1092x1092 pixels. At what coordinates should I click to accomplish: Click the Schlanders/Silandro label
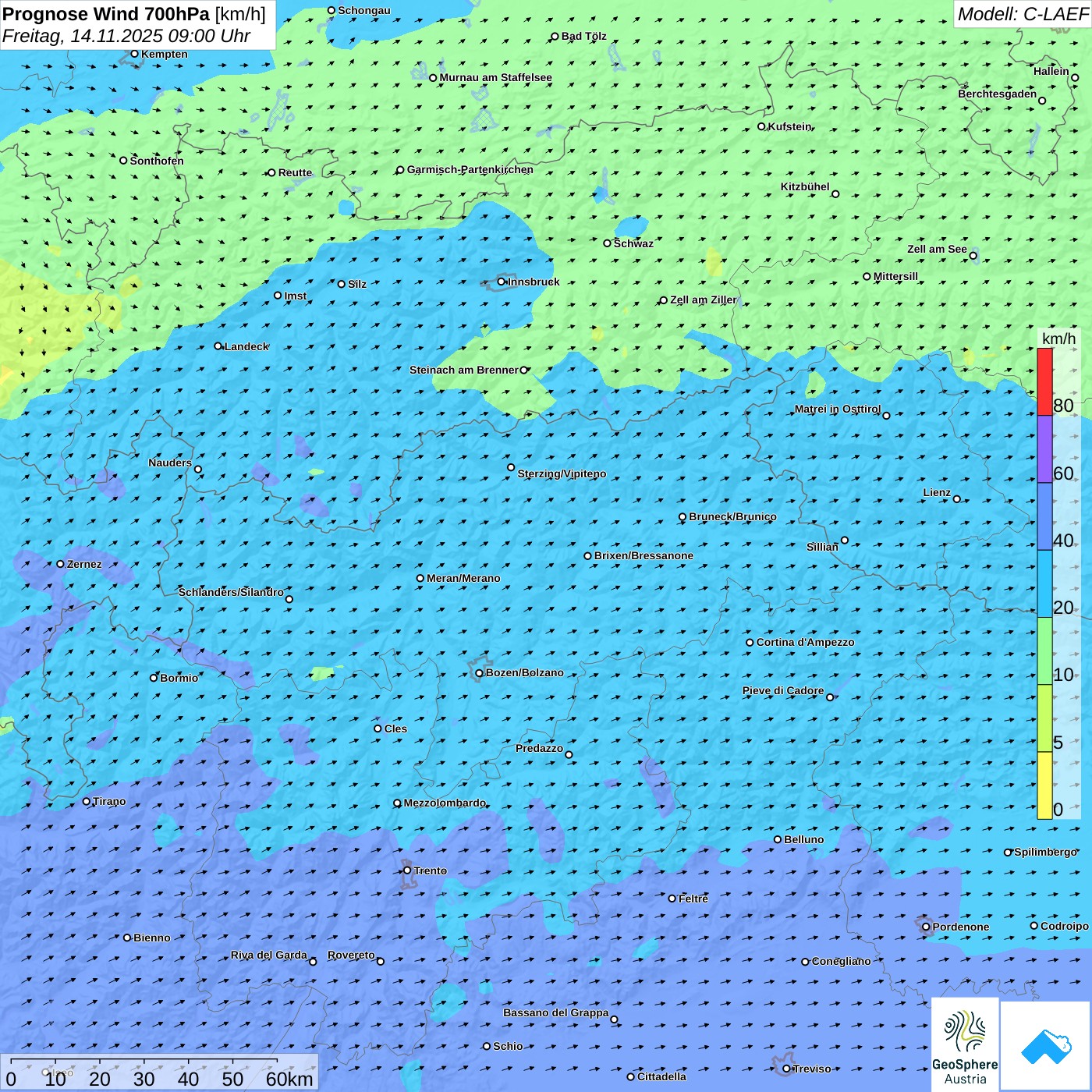231,592
